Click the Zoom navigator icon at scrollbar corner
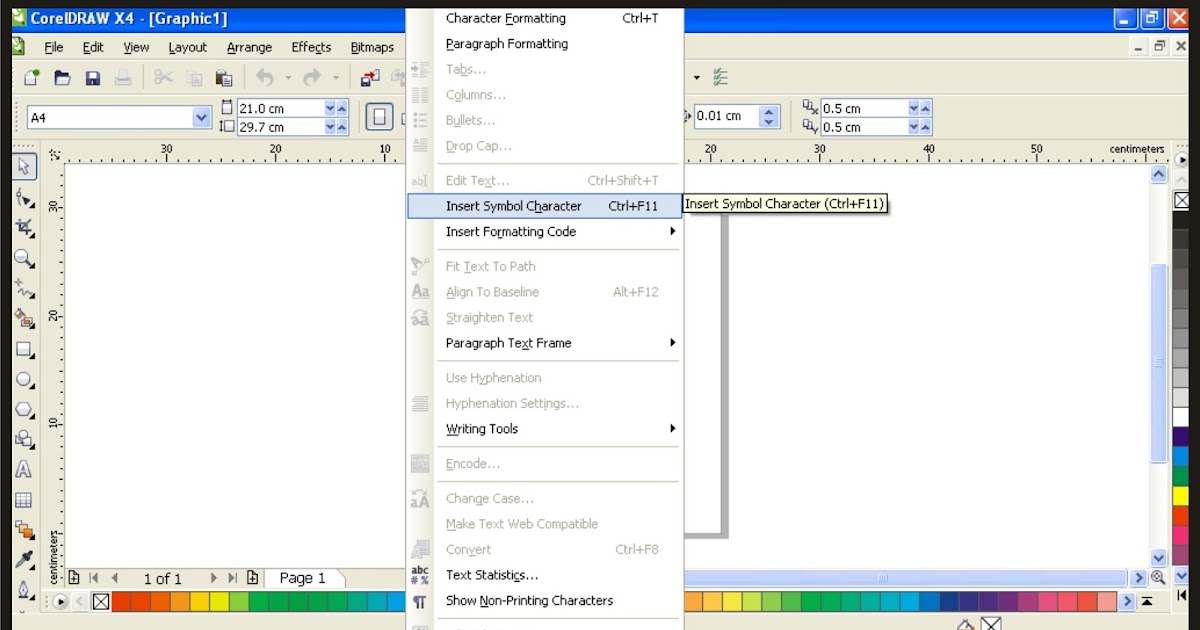Viewport: 1200px width, 630px height. [x=1158, y=577]
